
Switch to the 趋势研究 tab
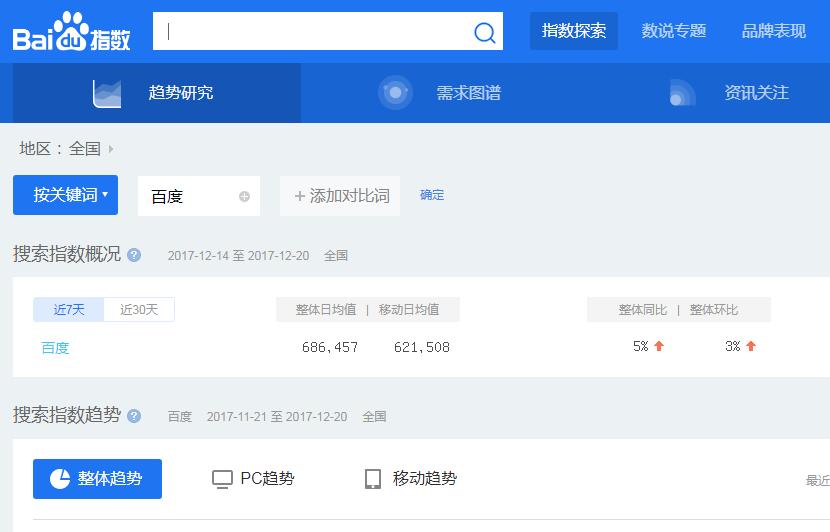[157, 93]
